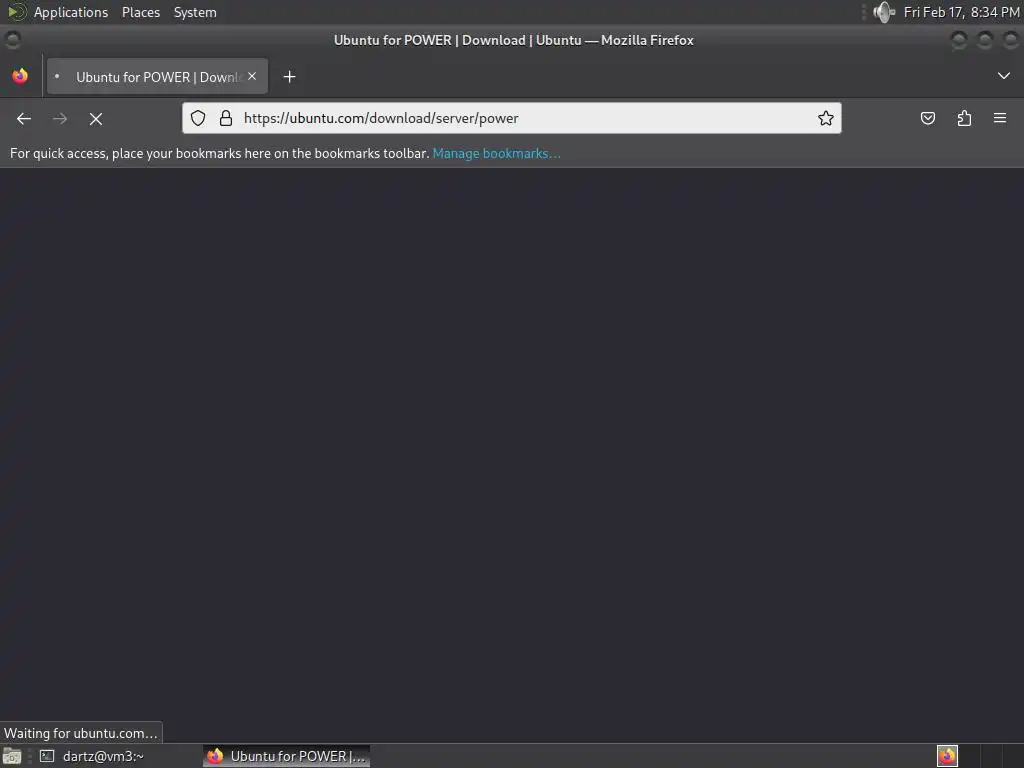List all tabs chevron dropdown
Image resolution: width=1024 pixels, height=768 pixels.
click(1004, 76)
